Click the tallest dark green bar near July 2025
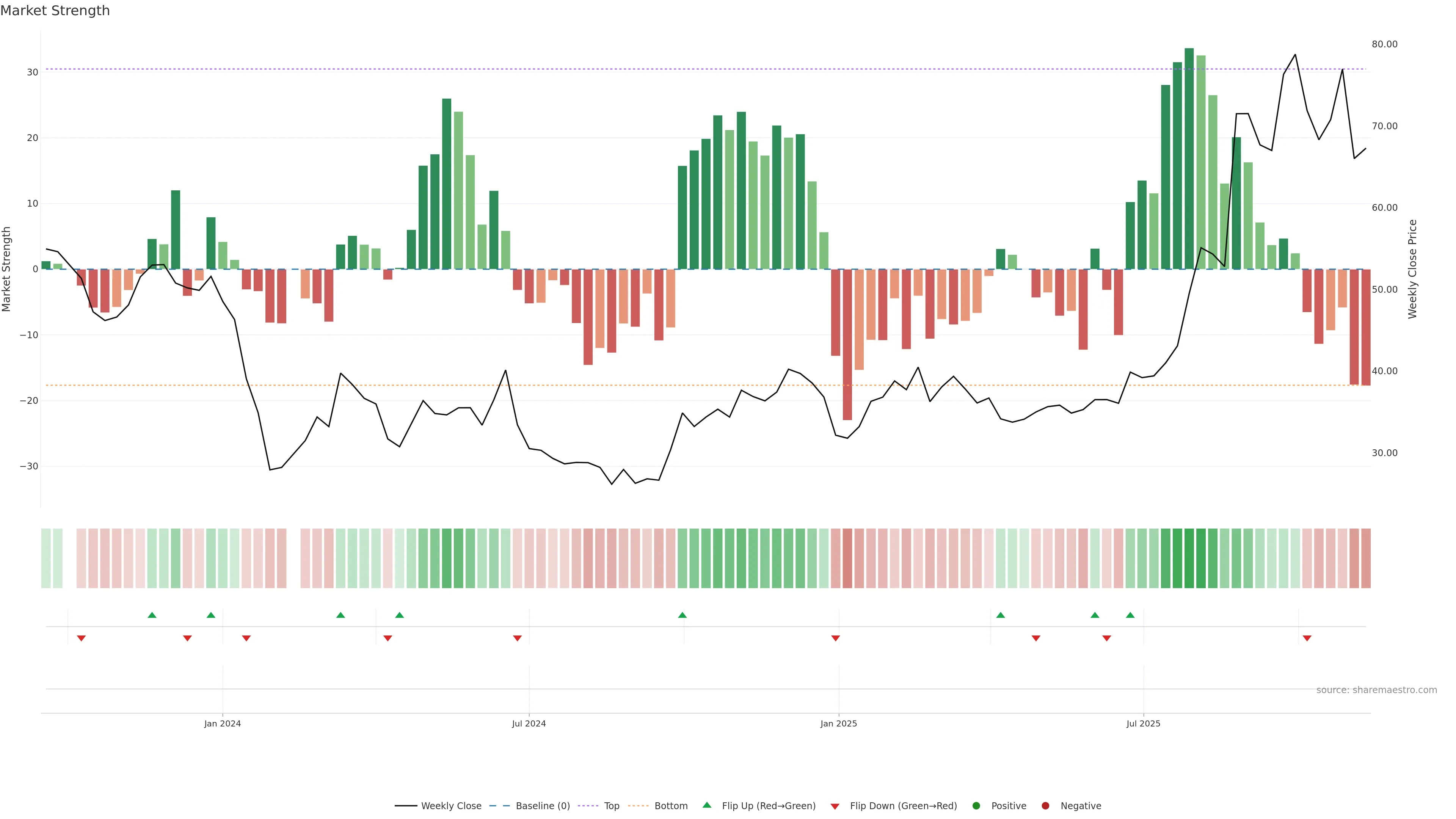The image size is (1456, 819). point(1189,158)
